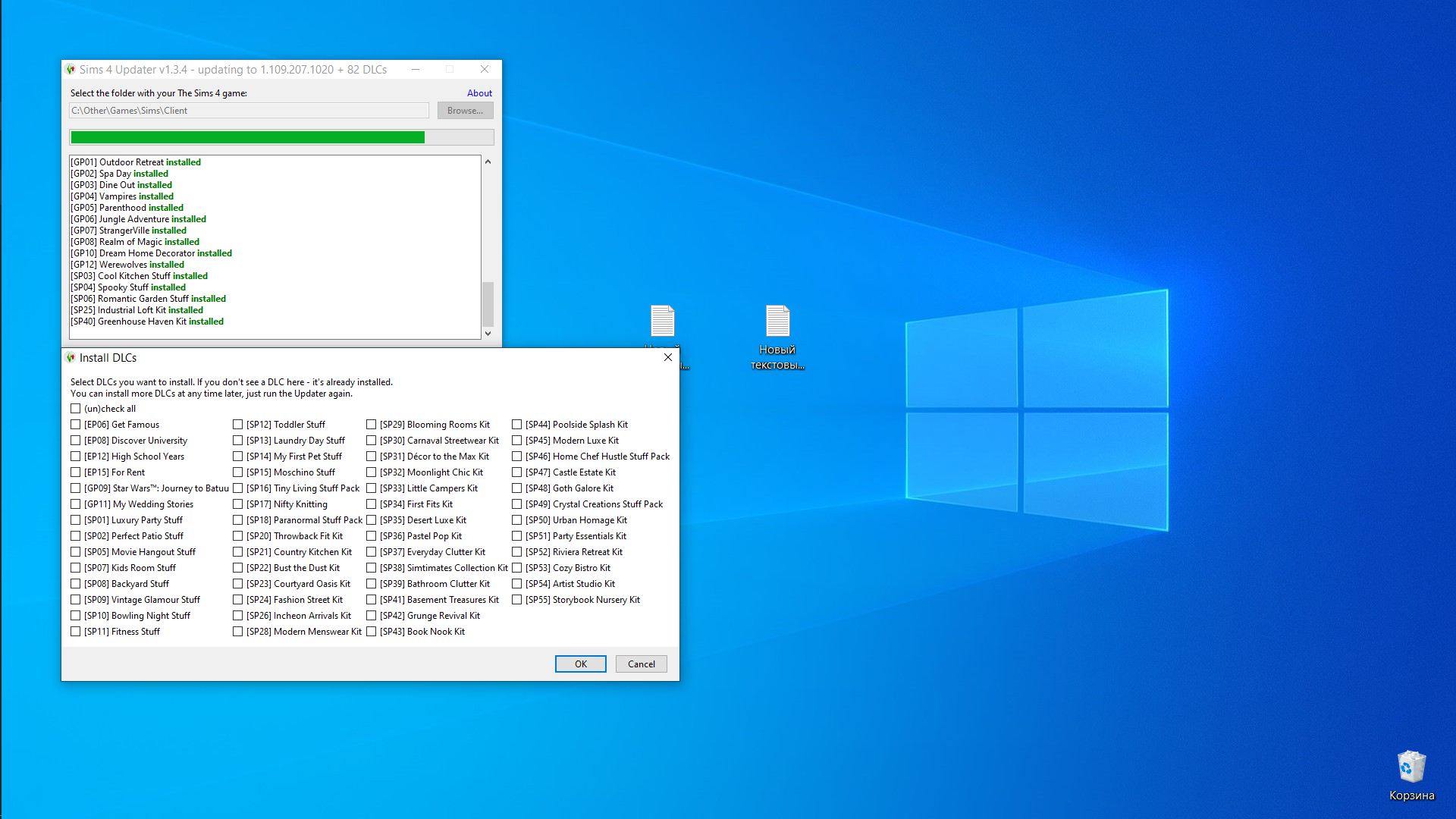Click the game folder path field
Viewport: 1456px width, 819px height.
[x=249, y=111]
